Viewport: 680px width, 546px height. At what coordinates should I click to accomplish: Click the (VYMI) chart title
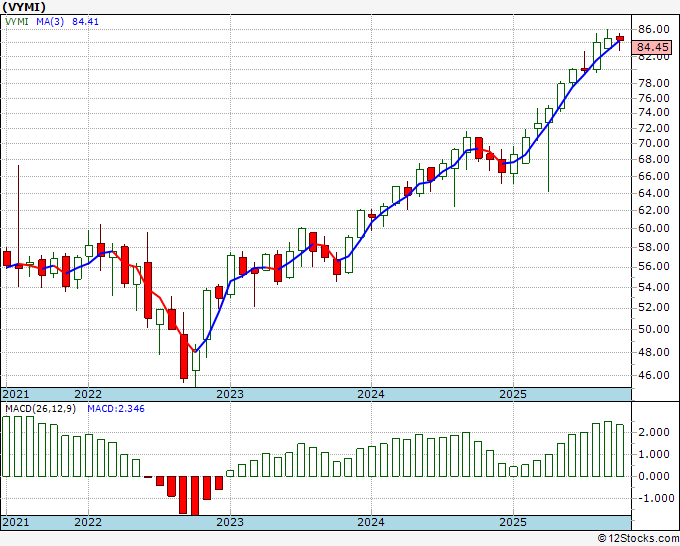tap(24, 7)
